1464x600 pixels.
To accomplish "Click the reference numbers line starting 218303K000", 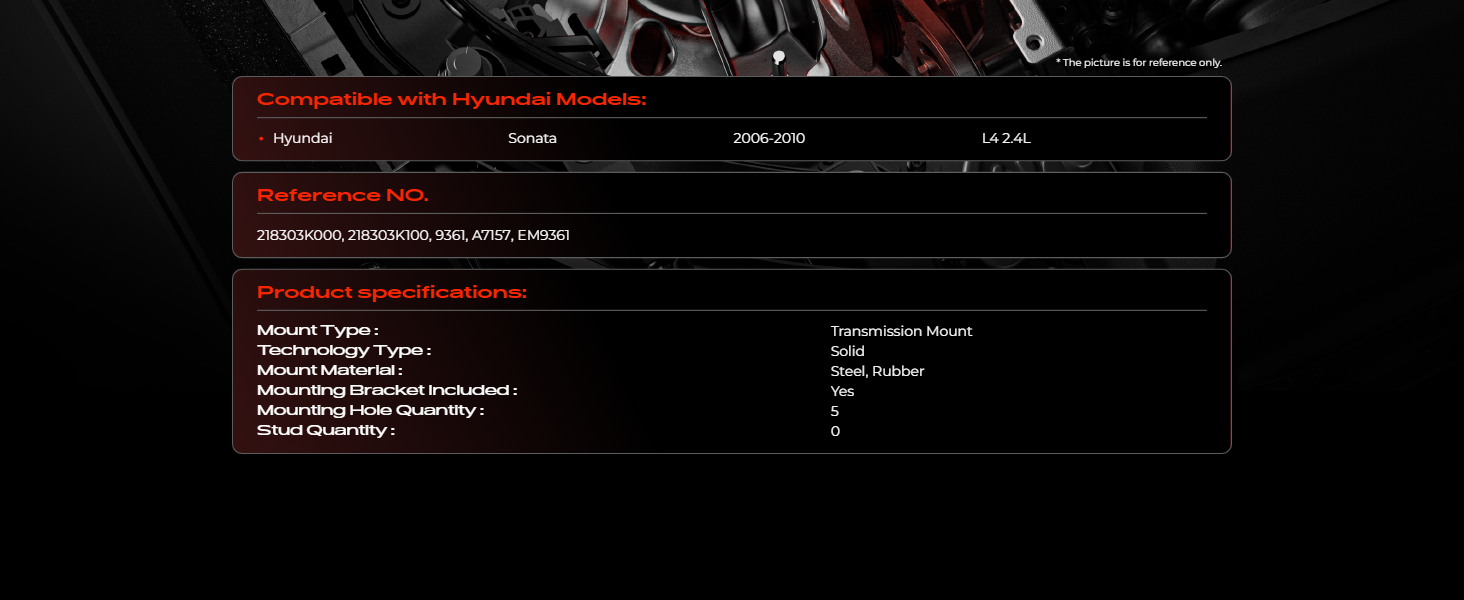I will (413, 235).
